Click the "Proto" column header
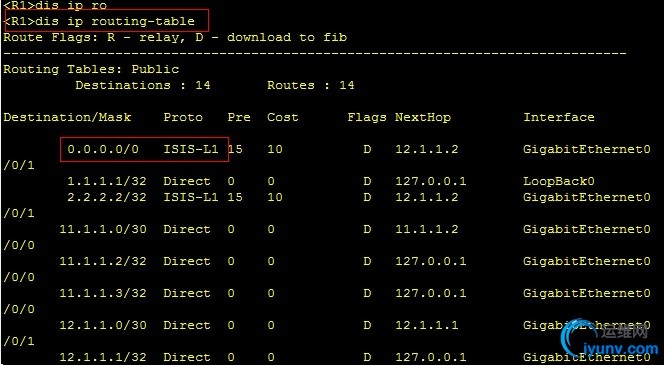Image resolution: width=664 pixels, height=365 pixels. pos(183,117)
